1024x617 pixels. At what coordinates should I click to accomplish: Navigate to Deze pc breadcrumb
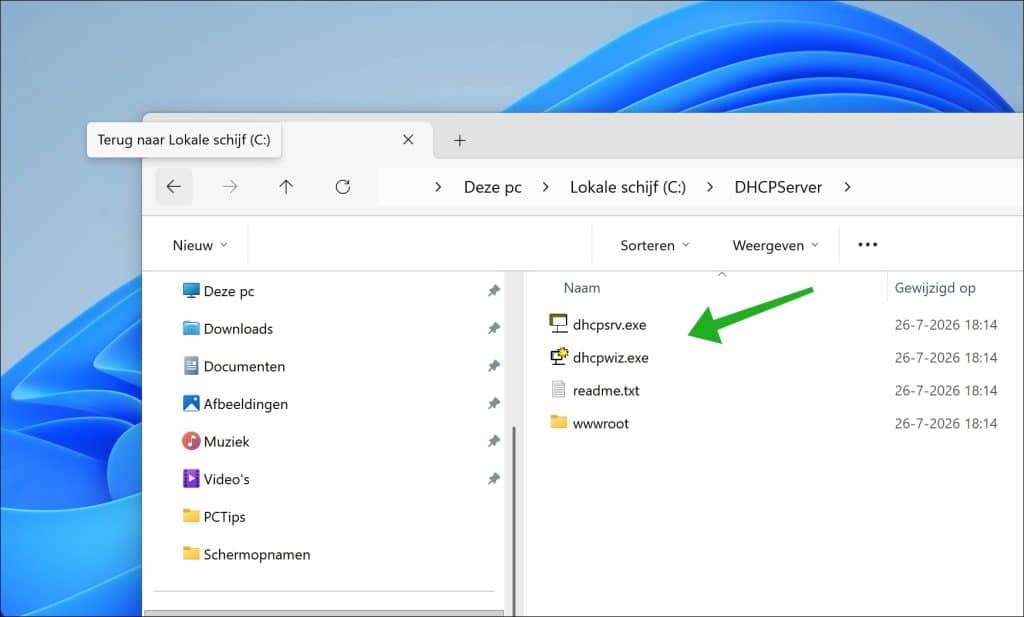[492, 187]
